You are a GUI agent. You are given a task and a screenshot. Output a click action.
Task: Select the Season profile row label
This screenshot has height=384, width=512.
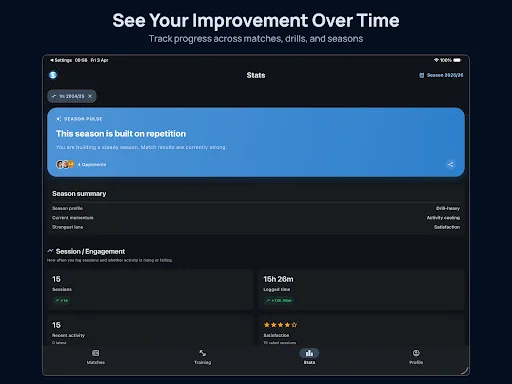click(x=67, y=208)
